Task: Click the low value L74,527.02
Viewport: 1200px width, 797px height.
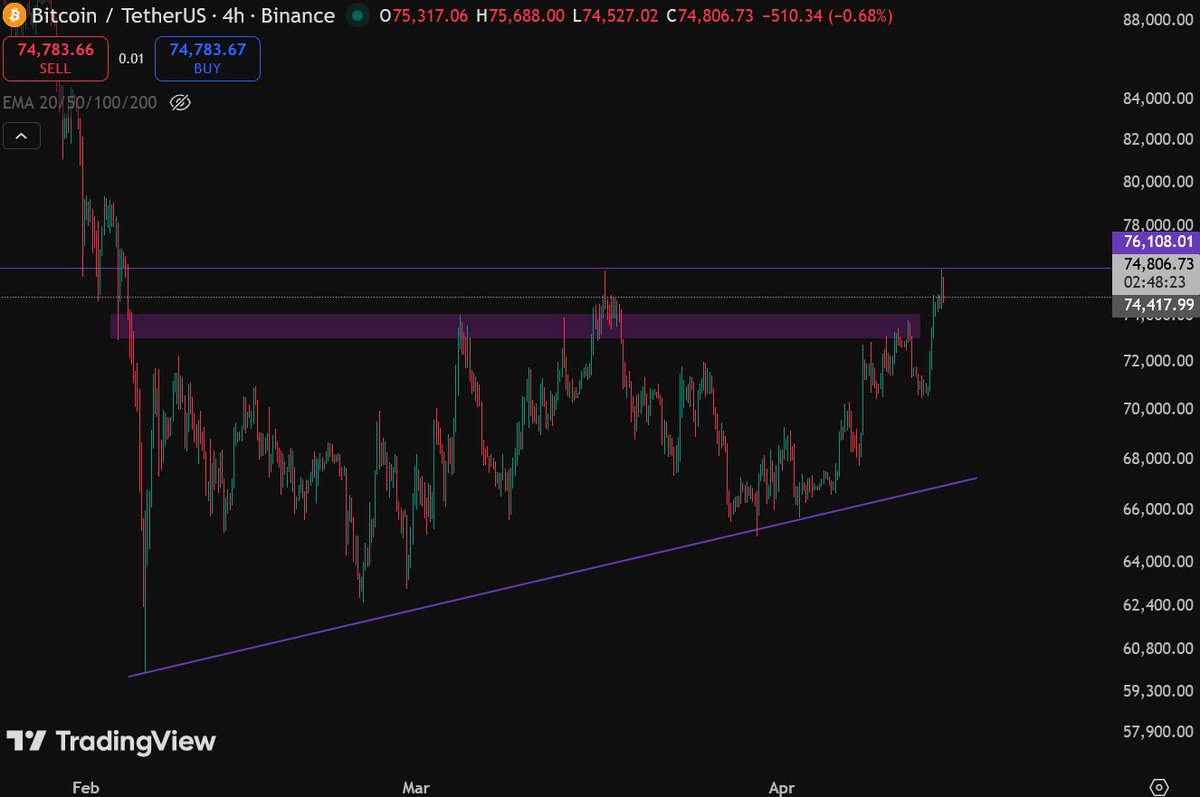Action: [x=616, y=16]
